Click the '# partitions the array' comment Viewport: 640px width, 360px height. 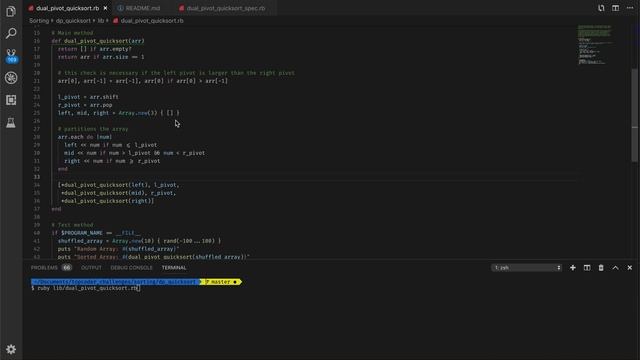click(x=93, y=129)
